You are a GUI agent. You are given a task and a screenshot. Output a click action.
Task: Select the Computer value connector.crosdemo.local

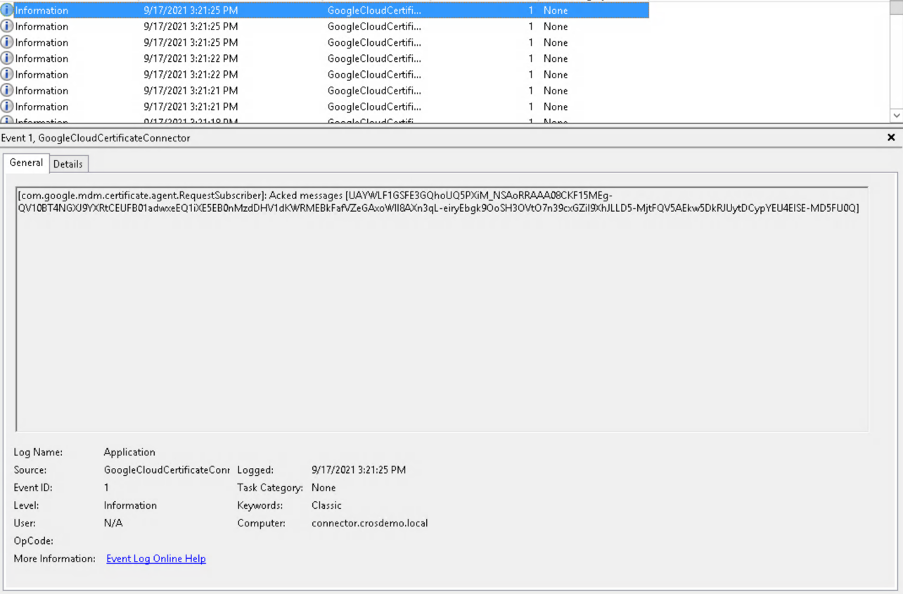coord(369,523)
